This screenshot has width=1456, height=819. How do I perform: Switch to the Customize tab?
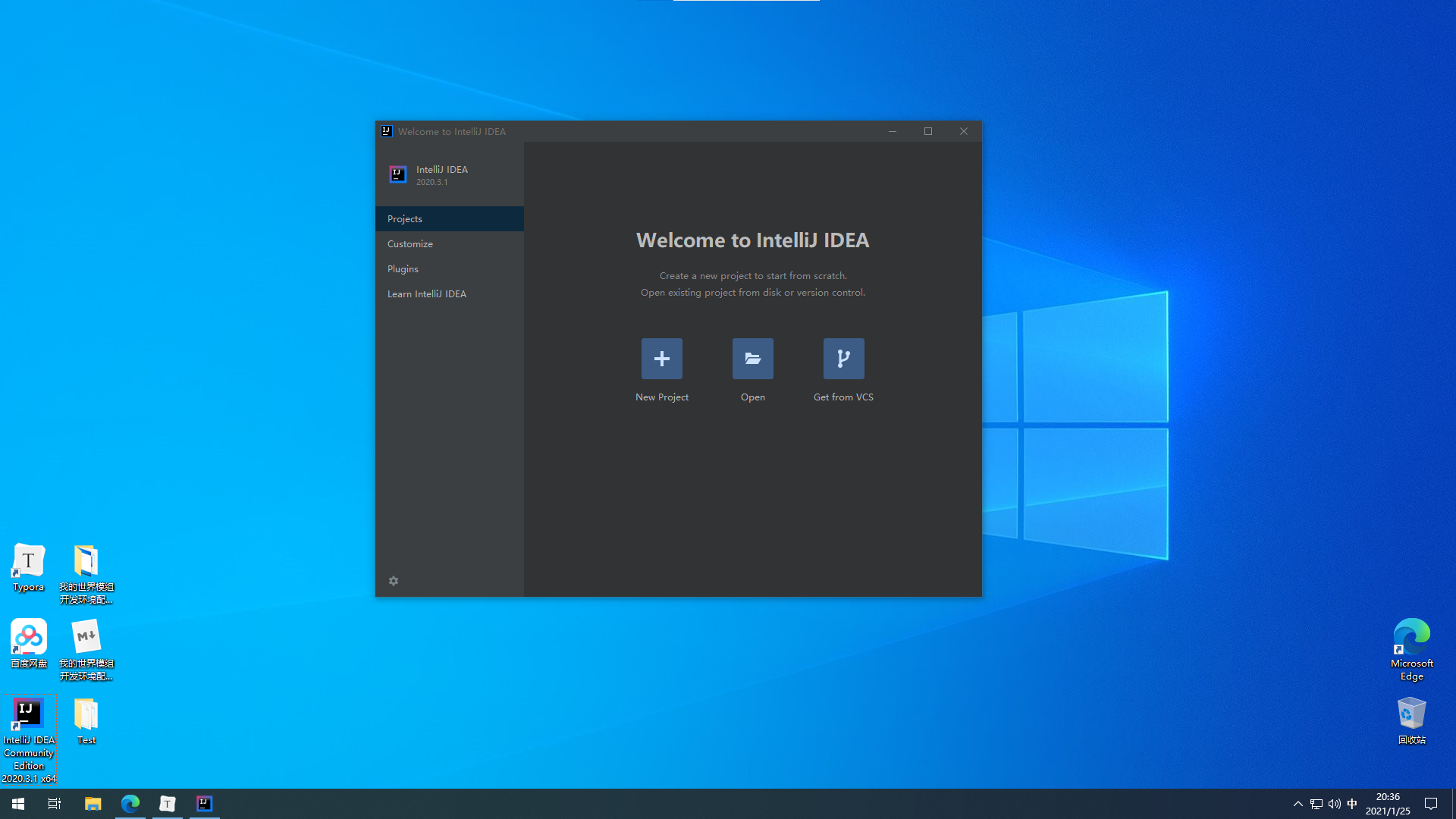tap(410, 244)
